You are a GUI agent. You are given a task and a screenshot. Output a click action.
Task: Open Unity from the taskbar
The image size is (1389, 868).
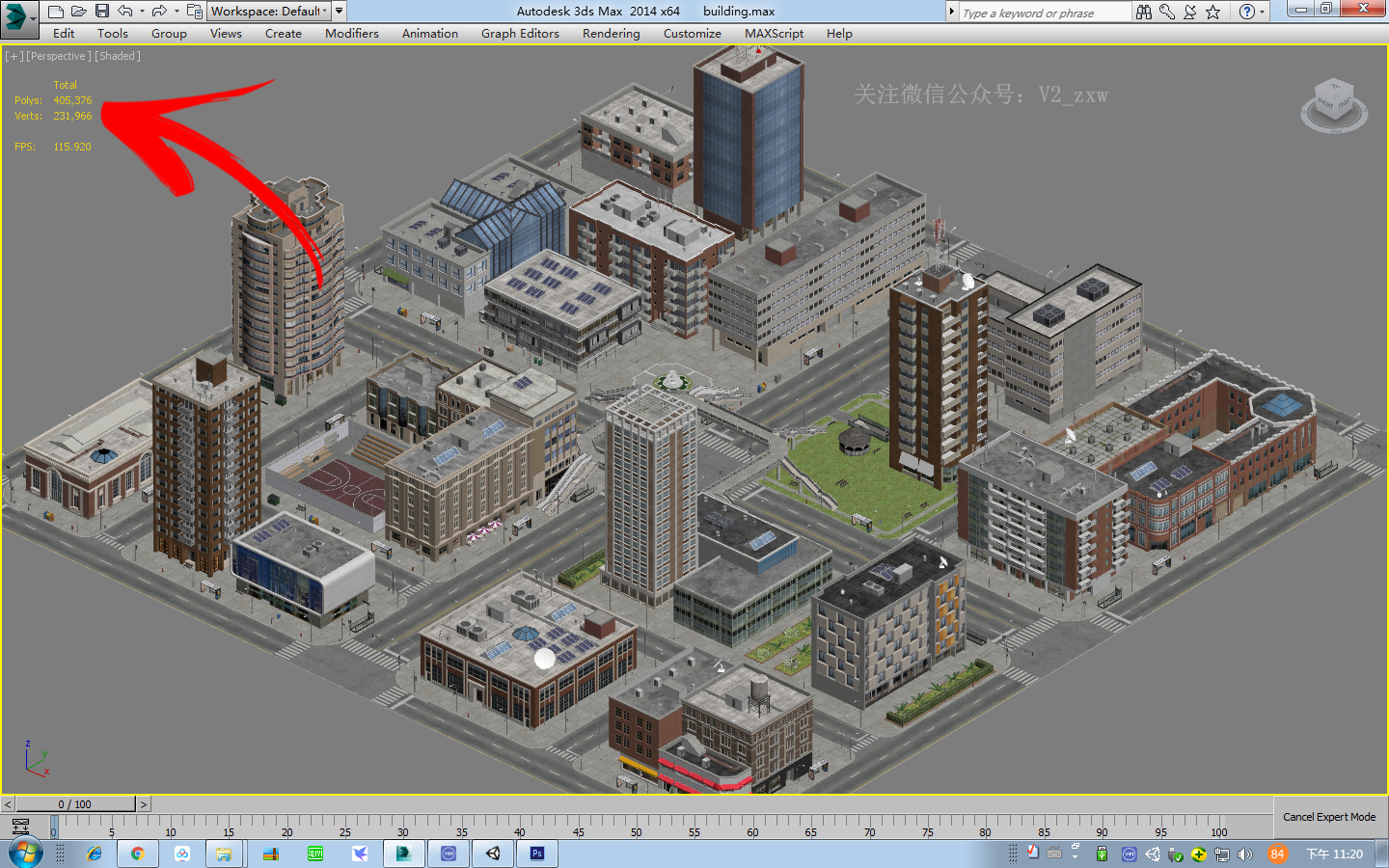click(493, 854)
